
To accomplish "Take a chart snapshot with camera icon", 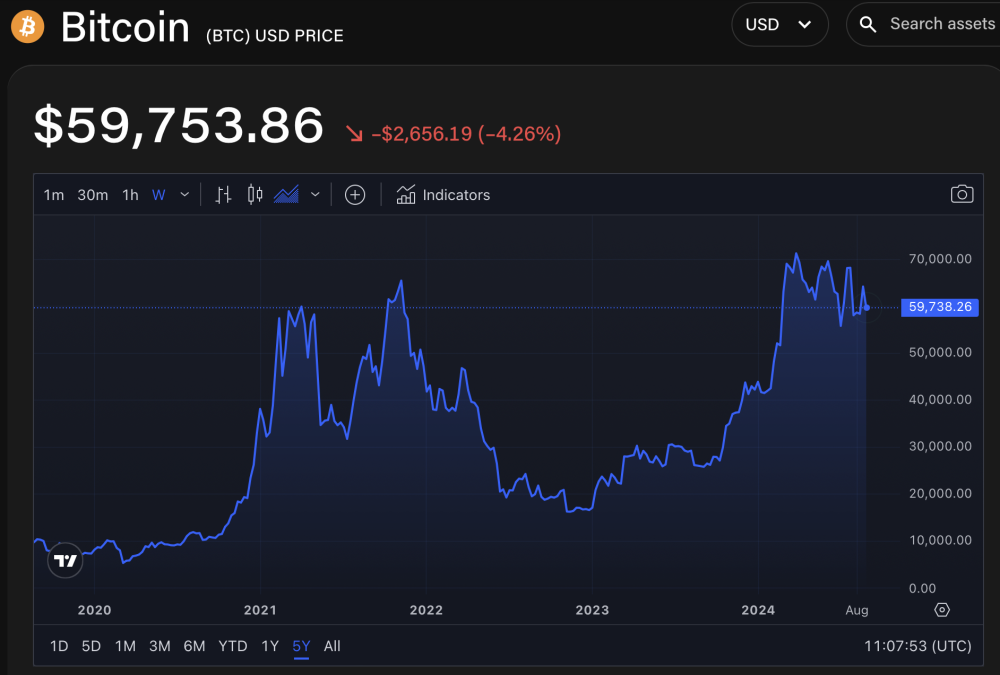I will 961,194.
